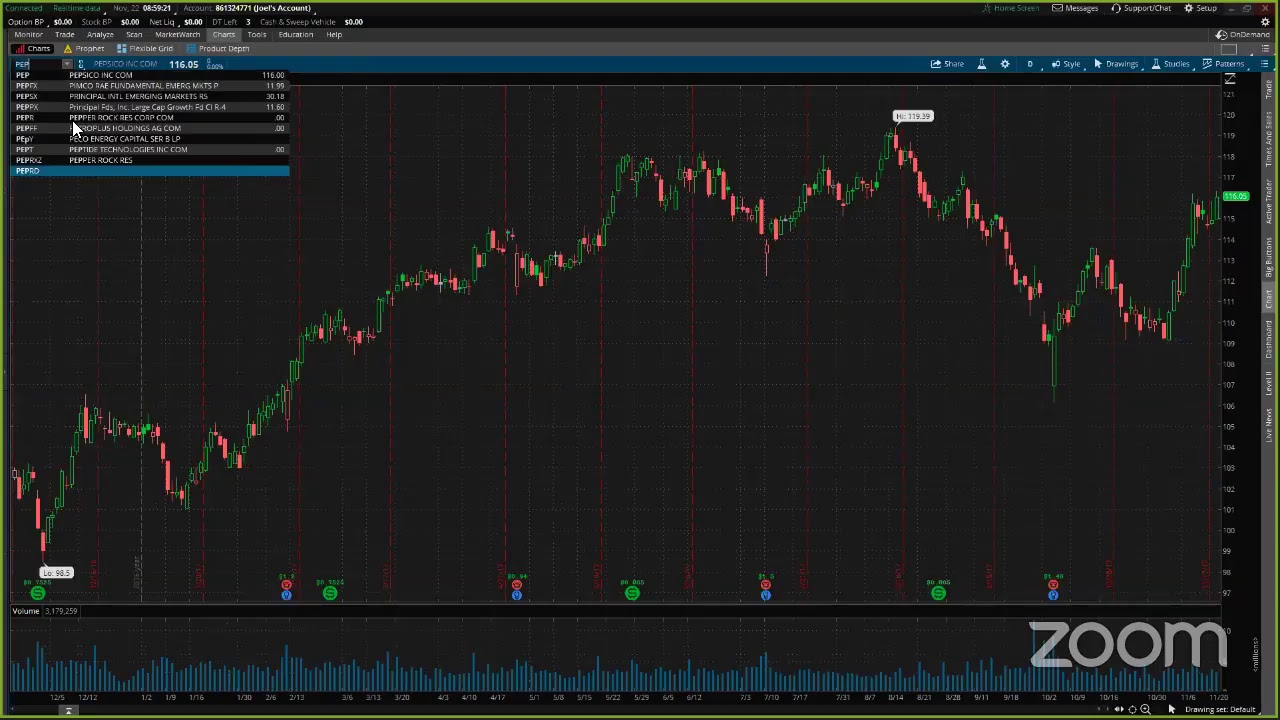Open Messages
Screen dimensions: 1280x720
[1075, 8]
